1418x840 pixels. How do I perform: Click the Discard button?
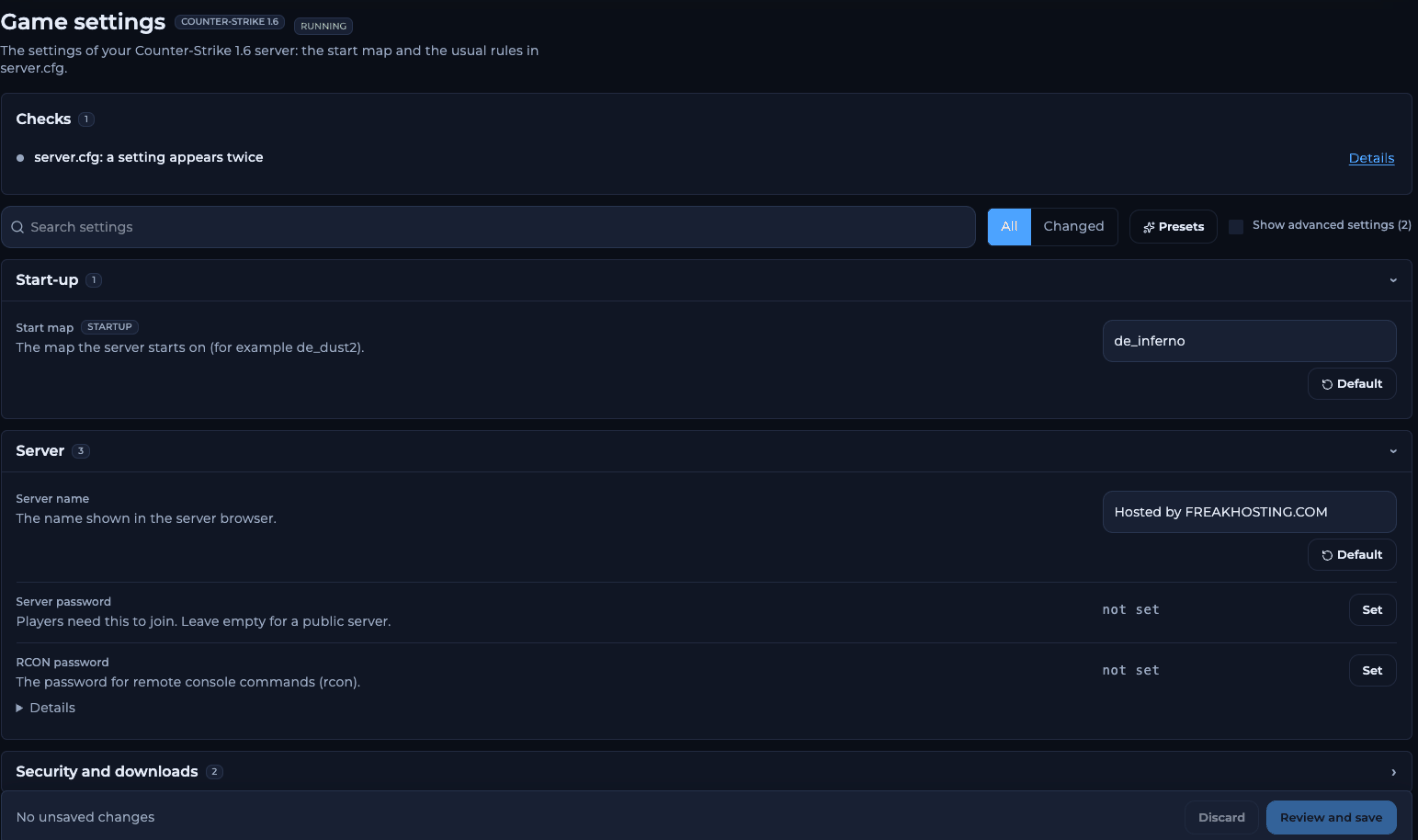1221,817
